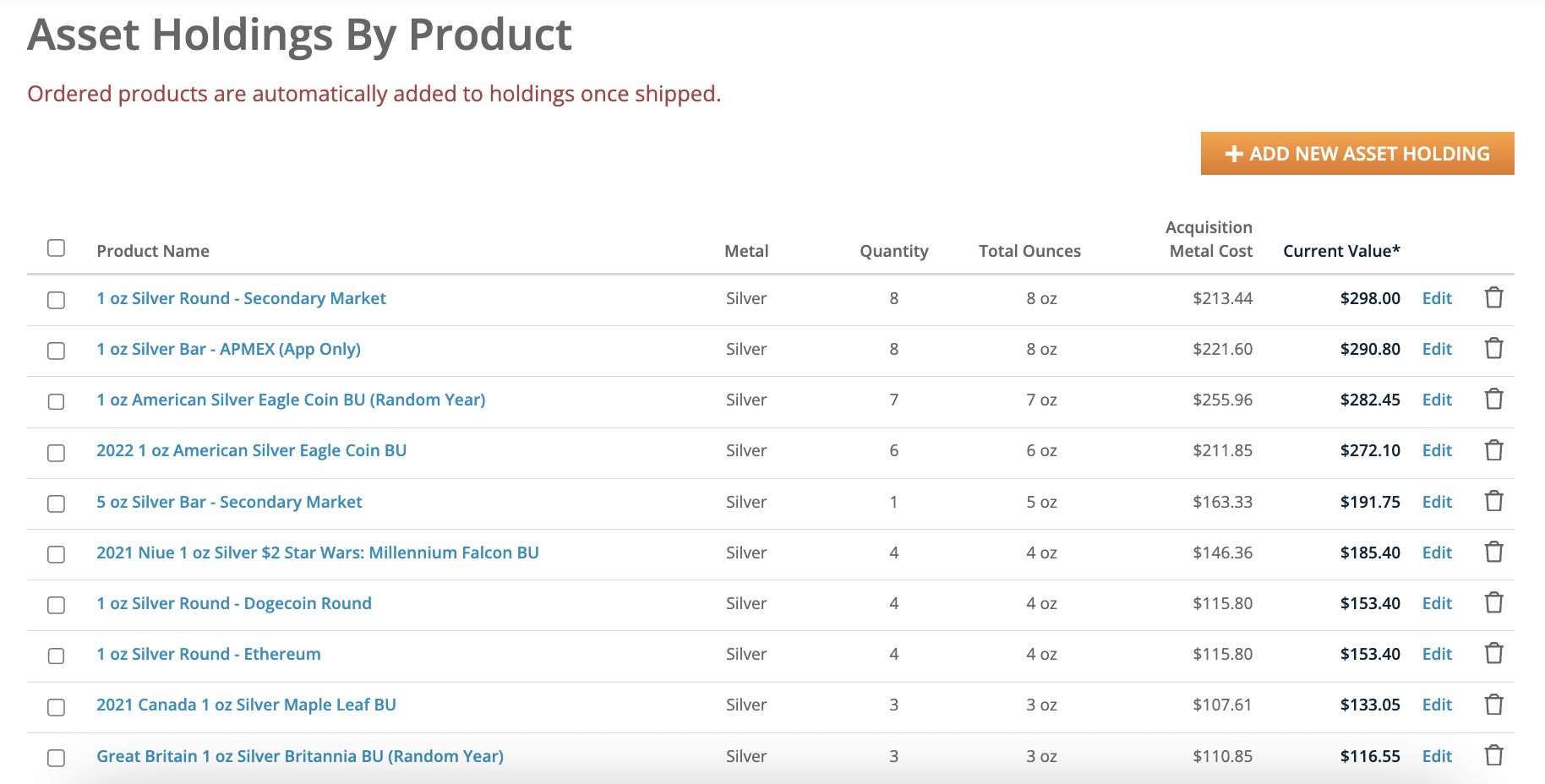Viewport: 1545px width, 784px height.
Task: Edit the Canada Maple Leaf holding
Action: click(x=1437, y=705)
